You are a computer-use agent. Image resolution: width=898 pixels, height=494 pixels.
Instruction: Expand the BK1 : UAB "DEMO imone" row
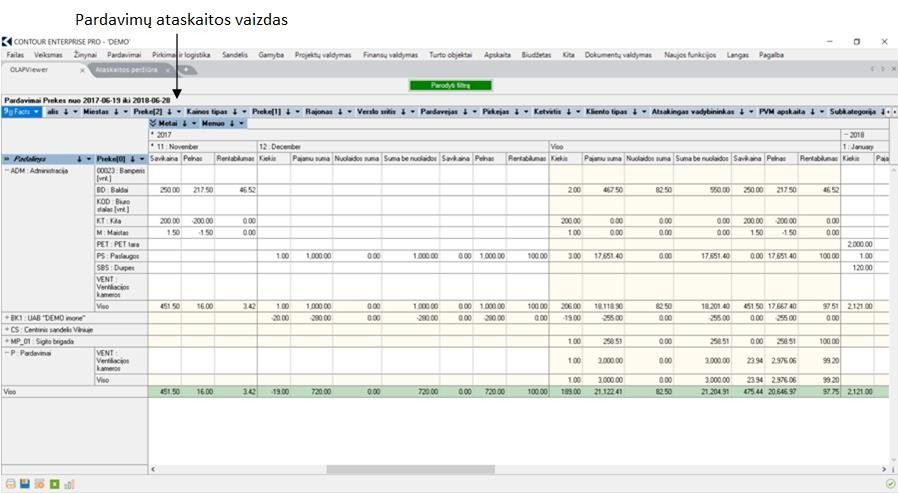(7, 318)
